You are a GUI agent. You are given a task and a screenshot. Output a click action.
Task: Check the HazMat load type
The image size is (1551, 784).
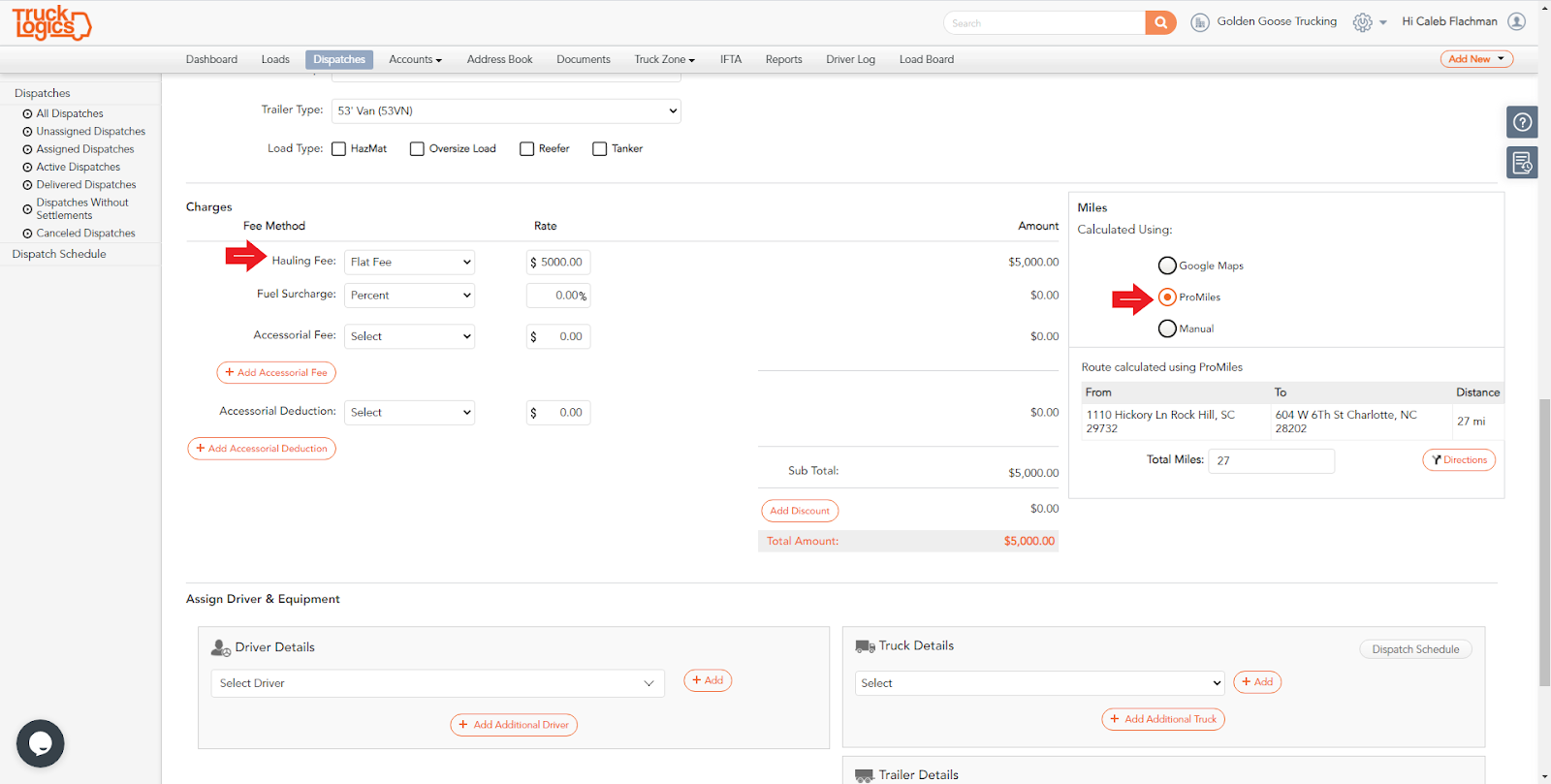tap(338, 149)
